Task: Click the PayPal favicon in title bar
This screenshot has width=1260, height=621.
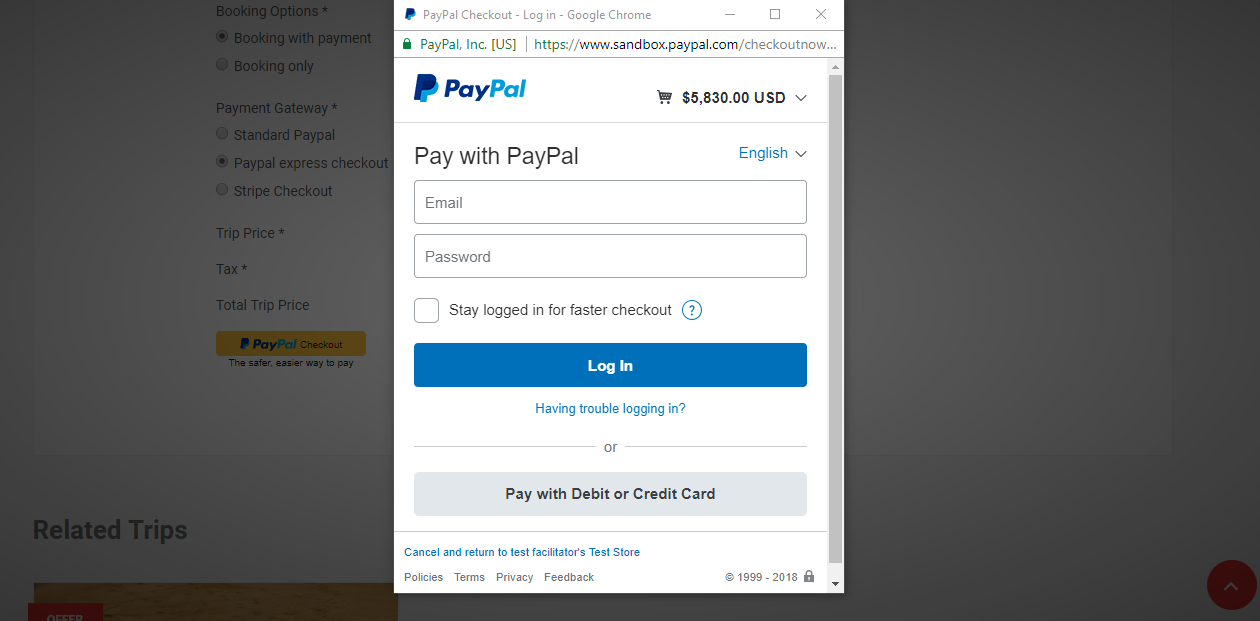Action: [x=410, y=15]
